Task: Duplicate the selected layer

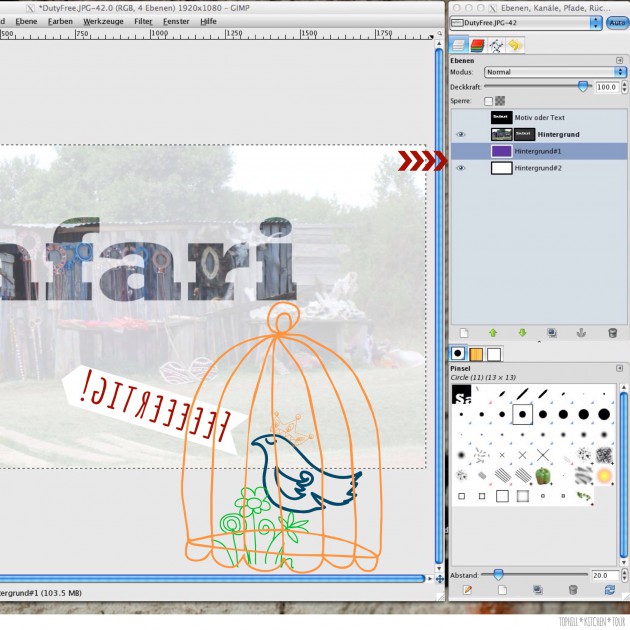Action: 552,333
